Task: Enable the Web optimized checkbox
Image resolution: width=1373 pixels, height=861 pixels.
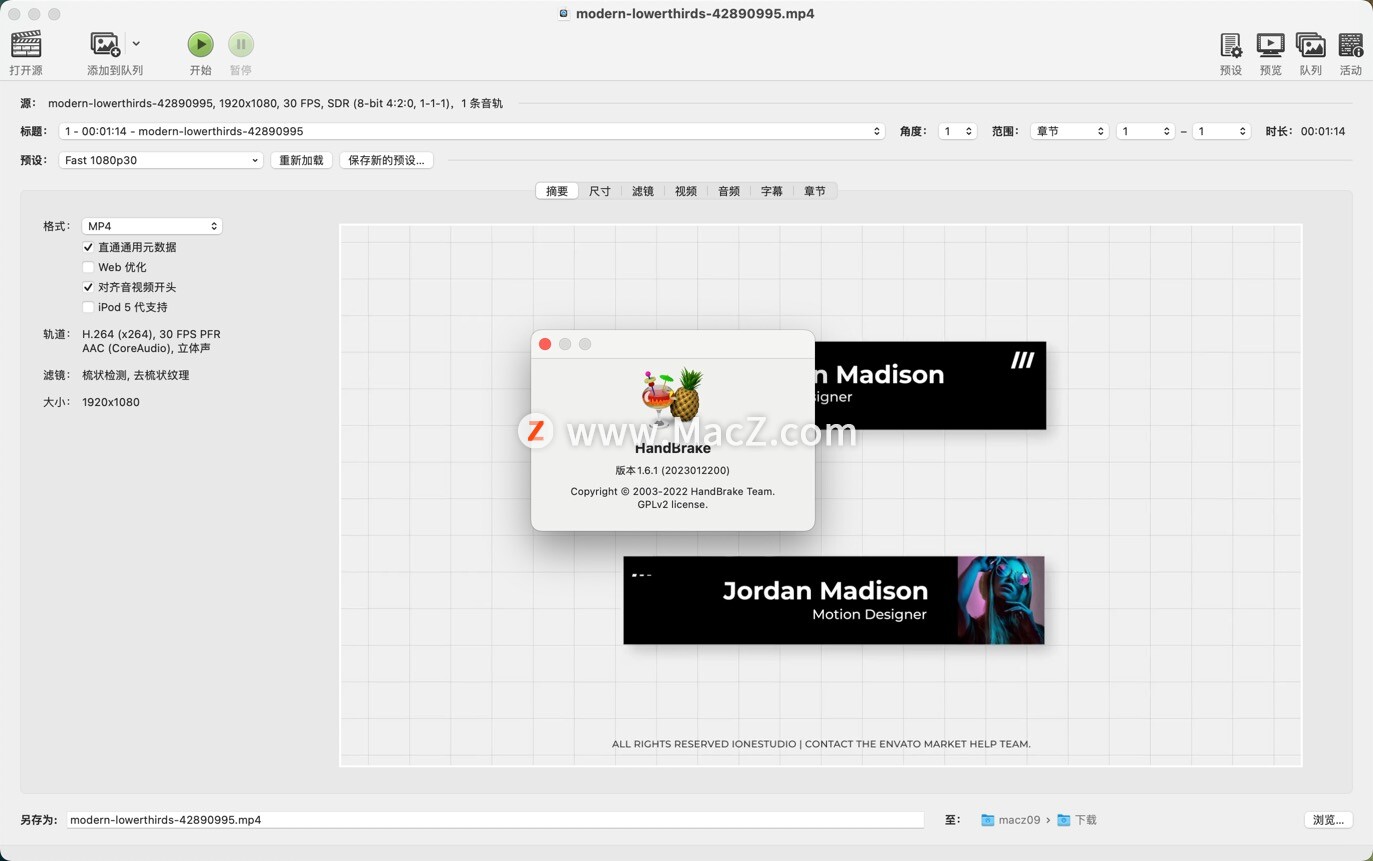Action: click(88, 267)
